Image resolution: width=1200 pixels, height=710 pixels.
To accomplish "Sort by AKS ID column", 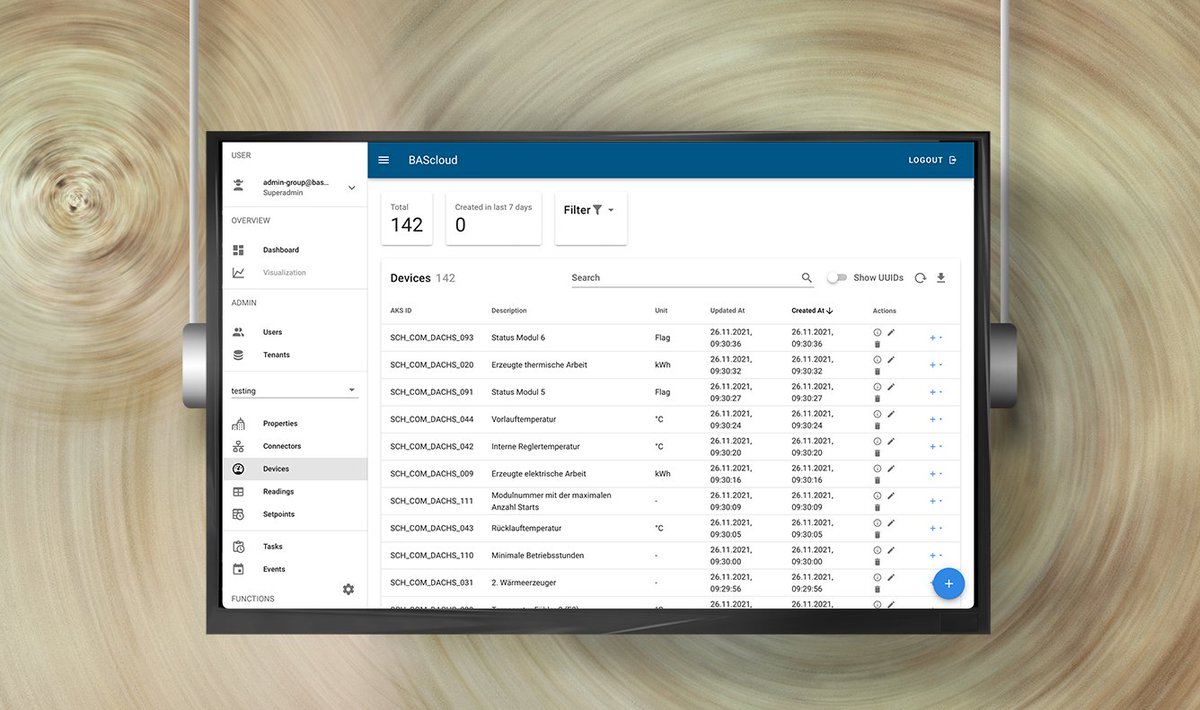I will (x=401, y=311).
